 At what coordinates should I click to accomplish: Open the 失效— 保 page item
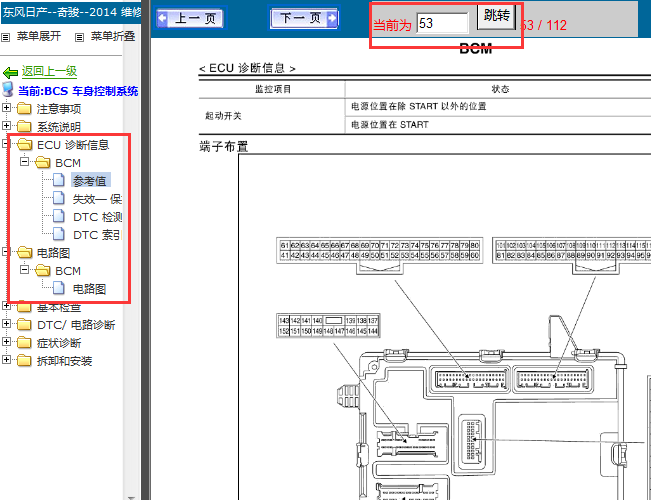click(x=97, y=199)
